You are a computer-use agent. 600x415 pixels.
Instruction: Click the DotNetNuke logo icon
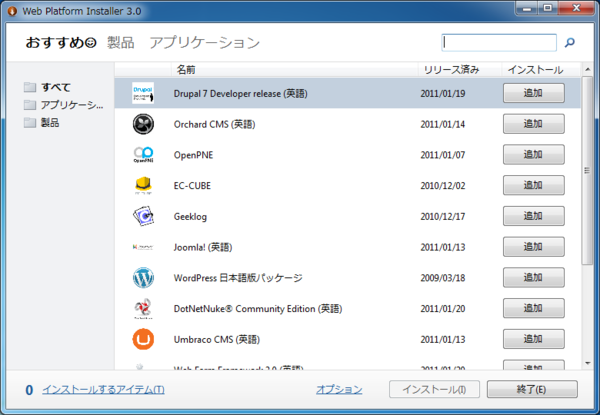pos(143,308)
